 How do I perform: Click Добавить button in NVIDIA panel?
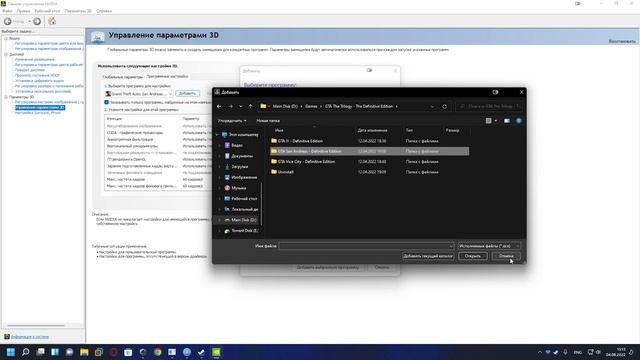(188, 94)
